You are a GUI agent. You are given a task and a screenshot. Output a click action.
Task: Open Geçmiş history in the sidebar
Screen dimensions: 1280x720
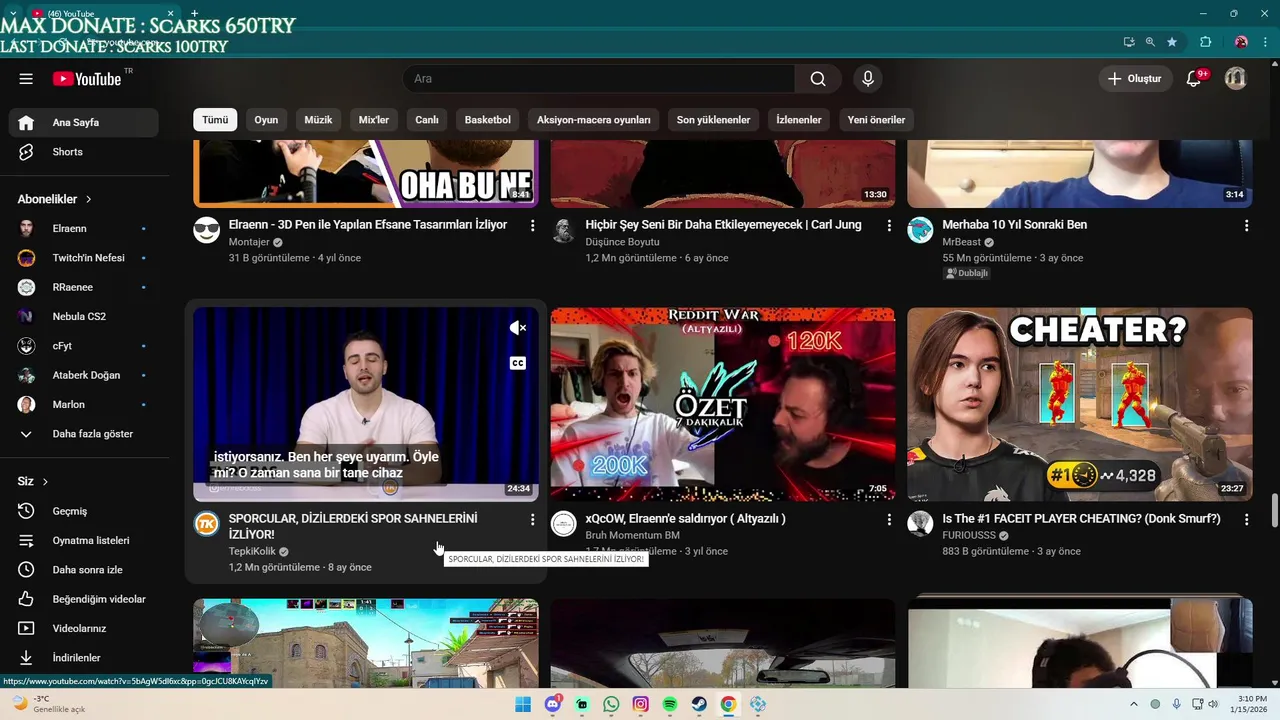point(84,511)
